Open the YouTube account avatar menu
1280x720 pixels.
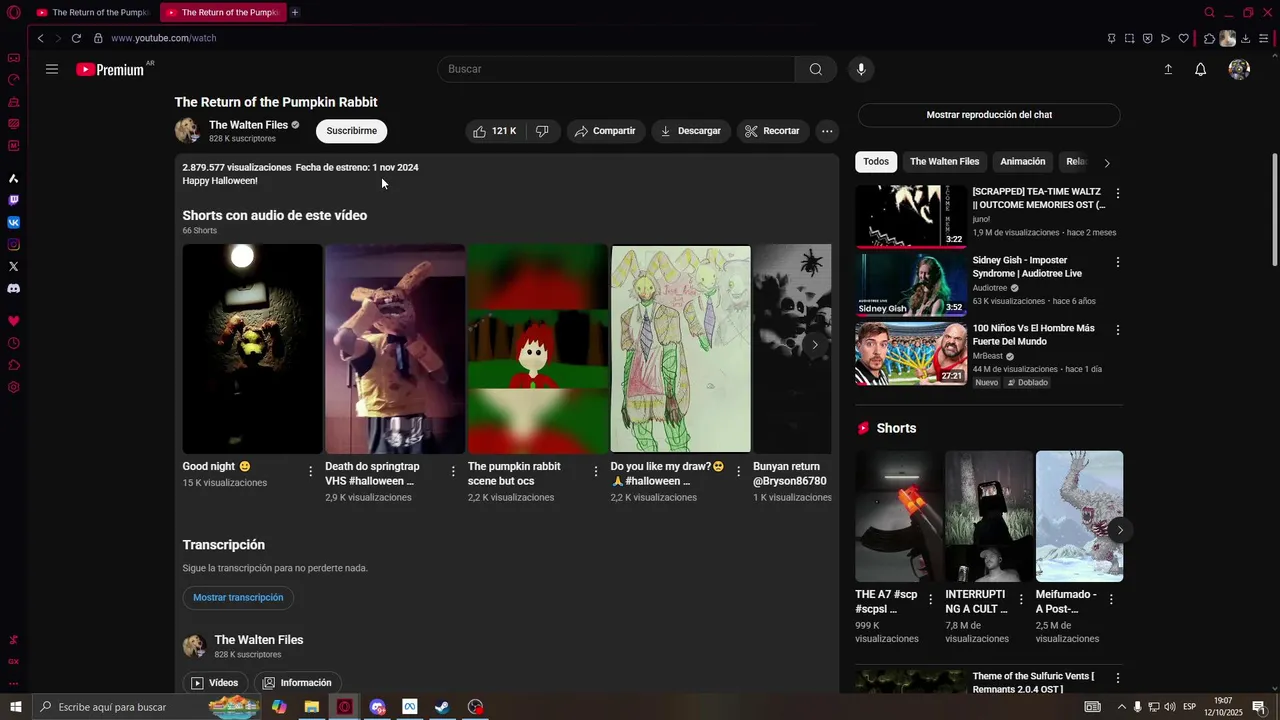click(1239, 69)
